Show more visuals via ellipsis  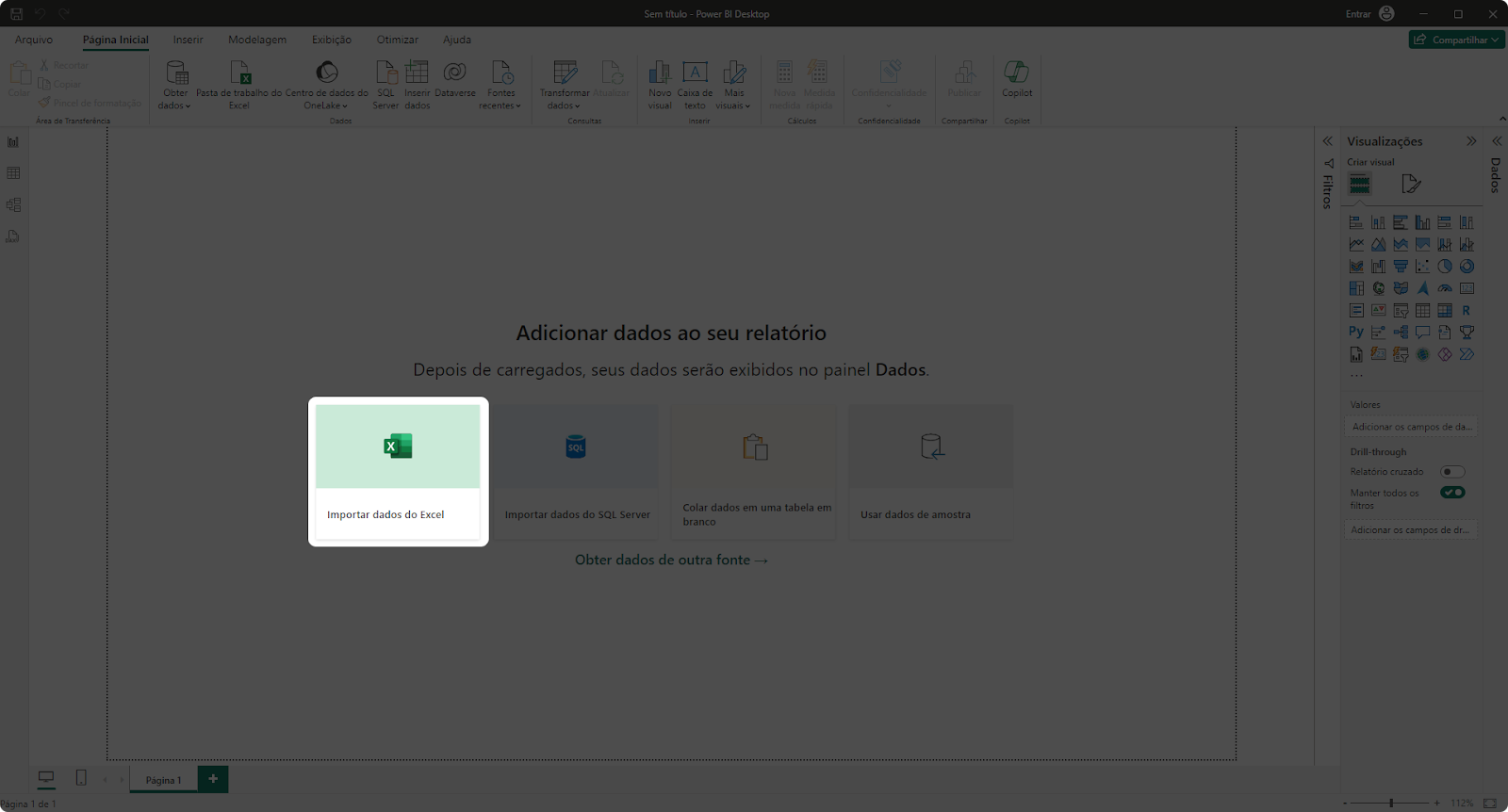[1356, 375]
